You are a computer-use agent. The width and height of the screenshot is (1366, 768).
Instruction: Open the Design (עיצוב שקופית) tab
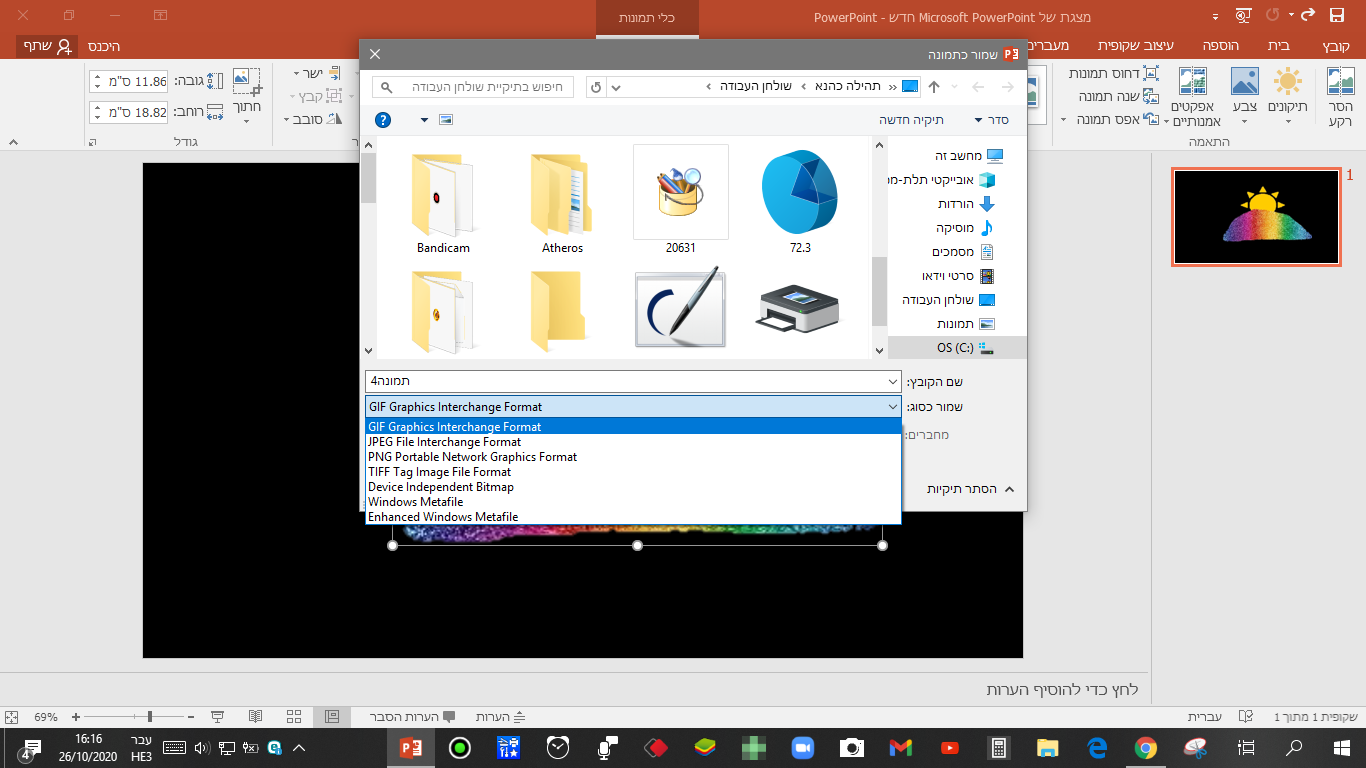1138,46
